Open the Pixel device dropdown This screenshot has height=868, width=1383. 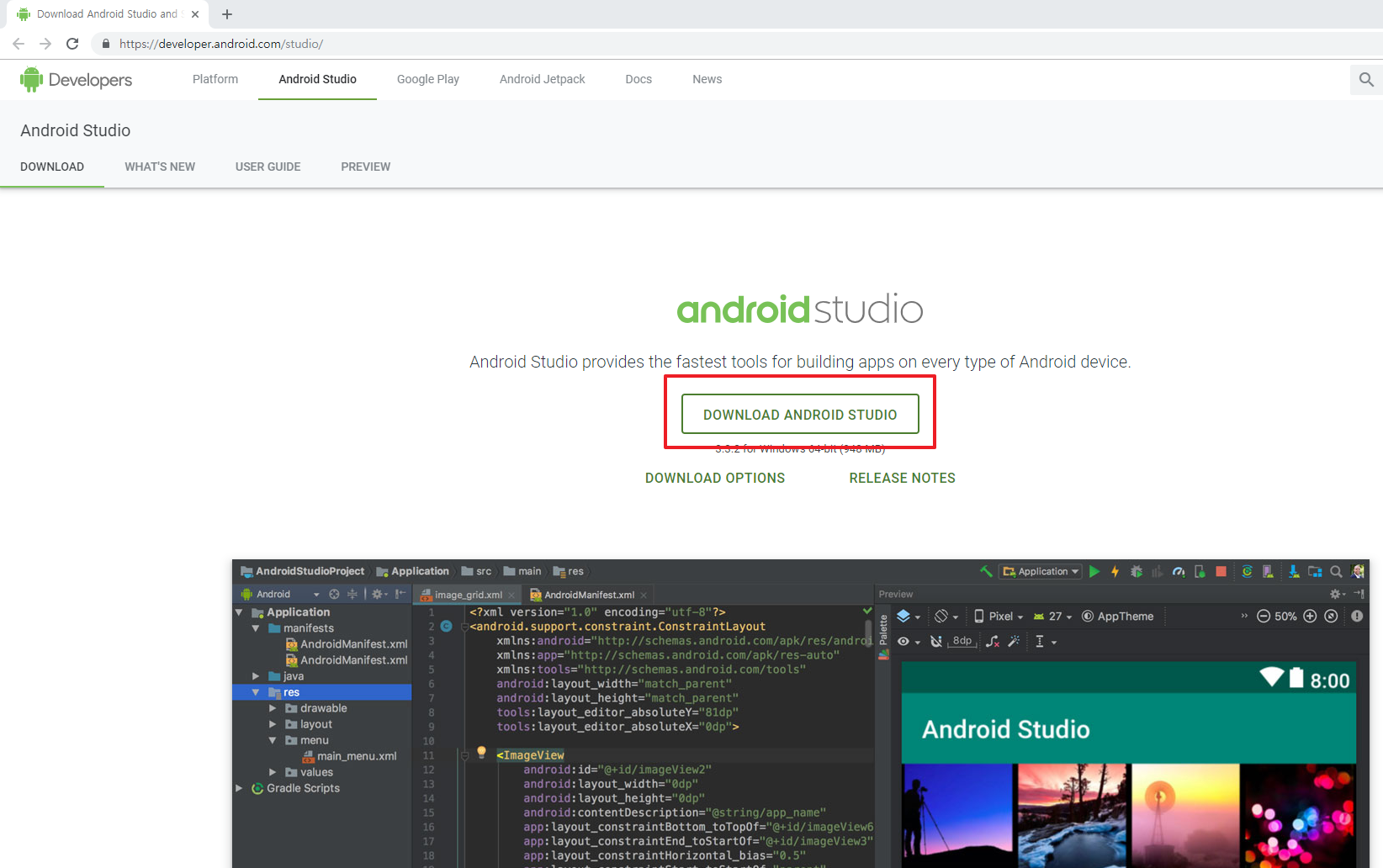pyautogui.click(x=999, y=616)
